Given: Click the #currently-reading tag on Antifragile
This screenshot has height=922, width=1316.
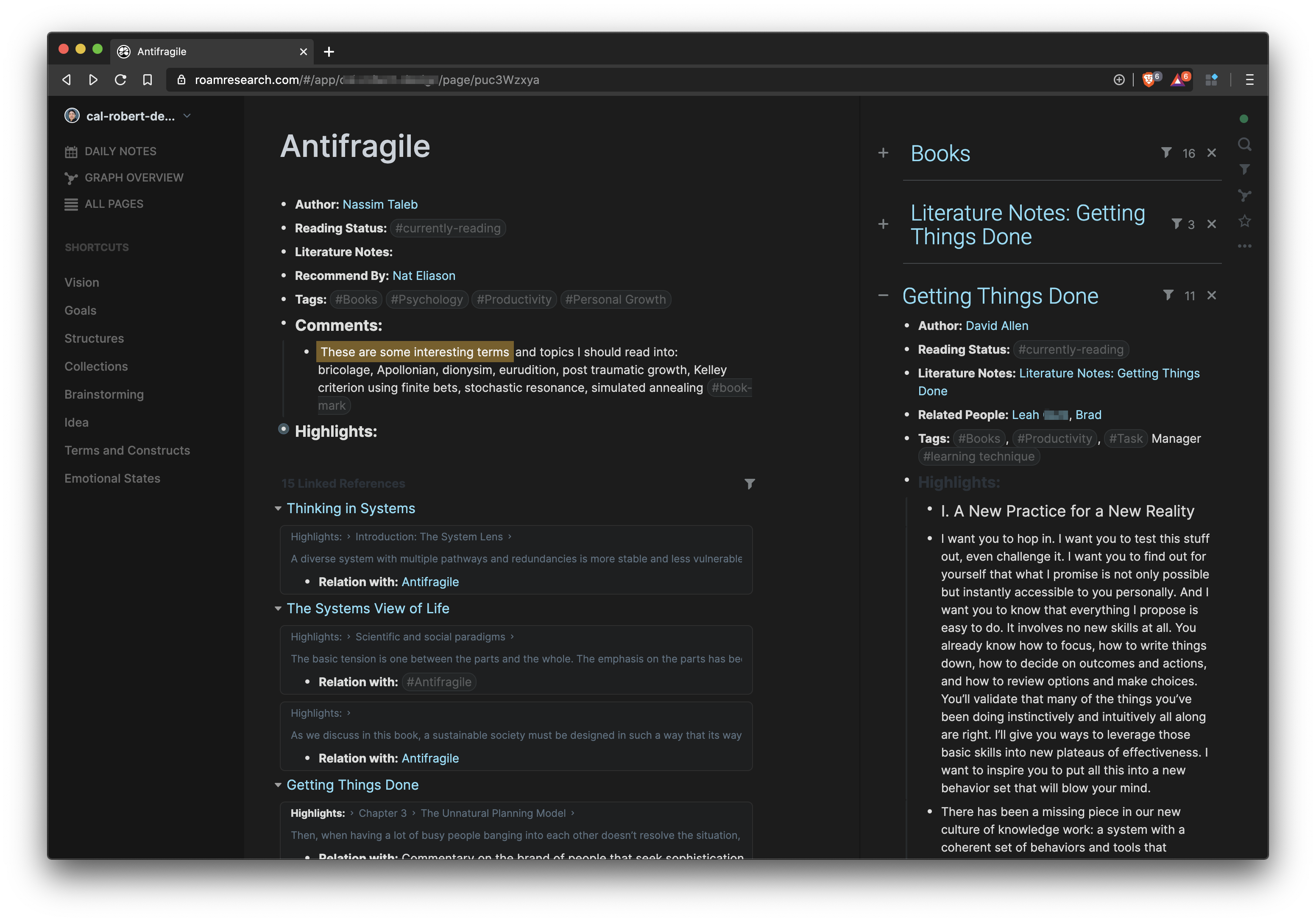Looking at the screenshot, I should click(x=447, y=228).
